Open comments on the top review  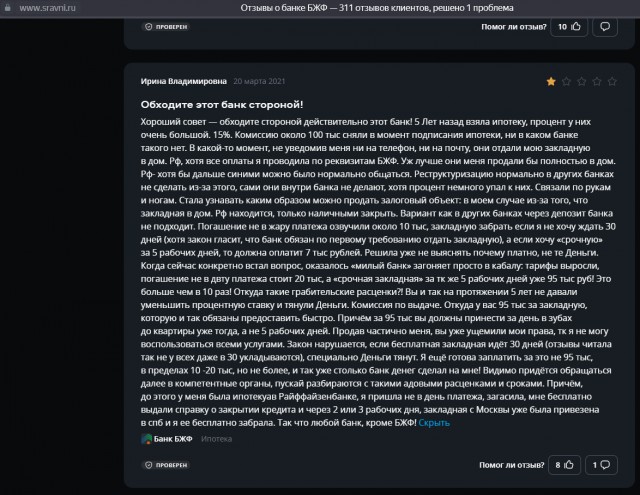605,27
